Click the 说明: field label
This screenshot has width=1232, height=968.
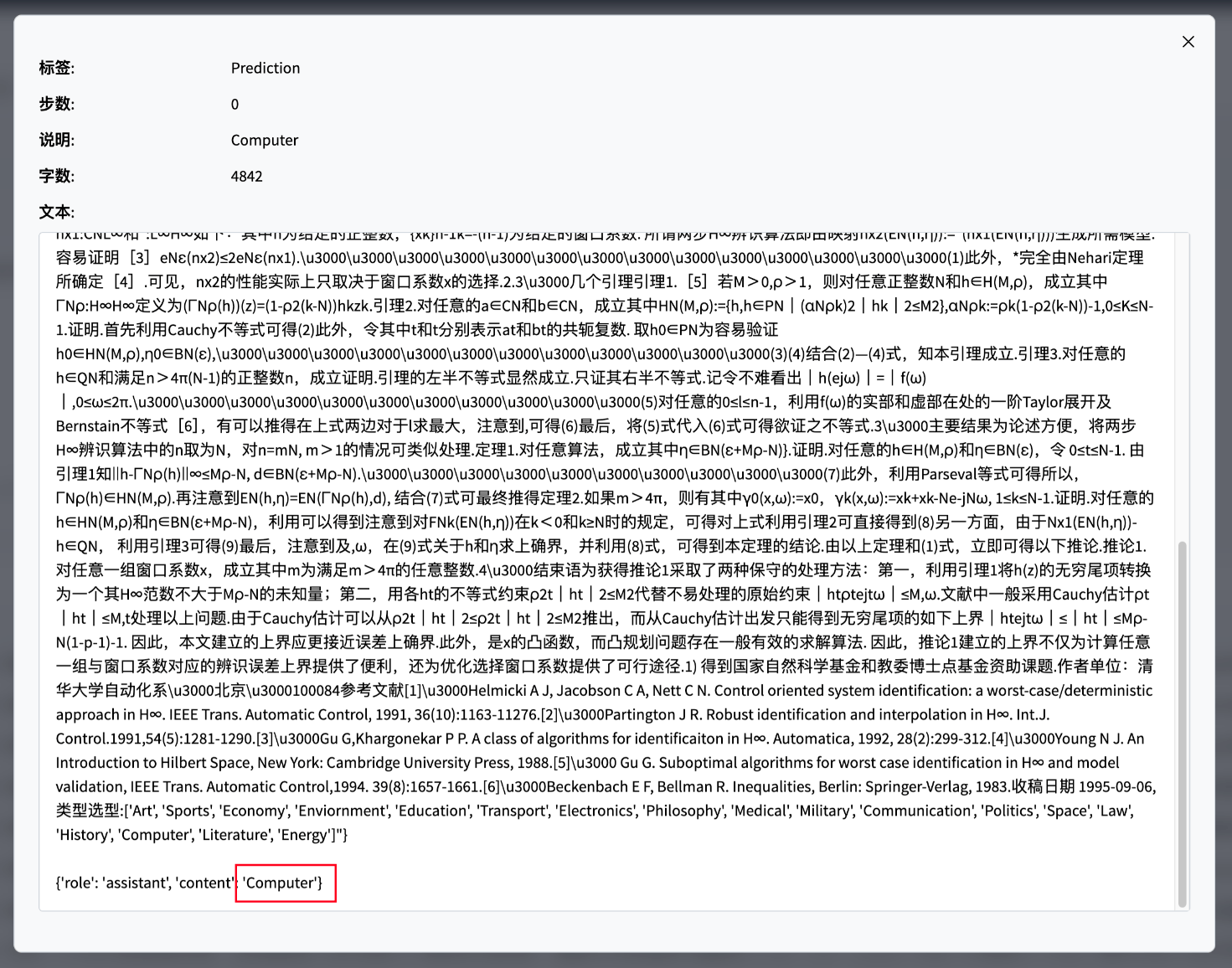click(x=56, y=140)
